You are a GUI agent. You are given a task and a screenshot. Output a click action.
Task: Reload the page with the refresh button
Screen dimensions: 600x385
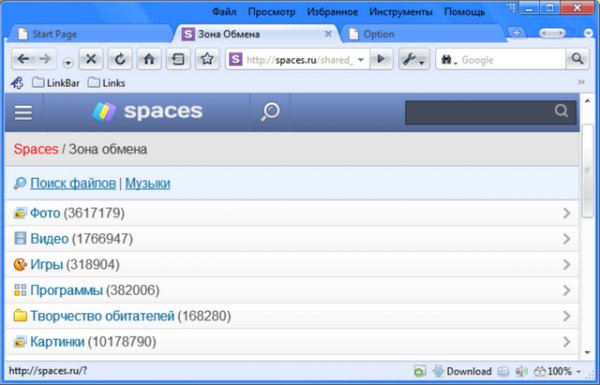click(x=120, y=59)
